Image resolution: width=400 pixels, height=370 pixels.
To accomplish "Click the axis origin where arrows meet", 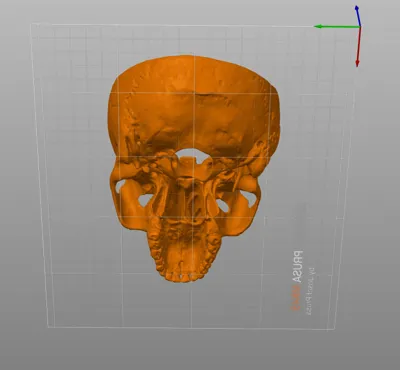I will [x=360, y=27].
